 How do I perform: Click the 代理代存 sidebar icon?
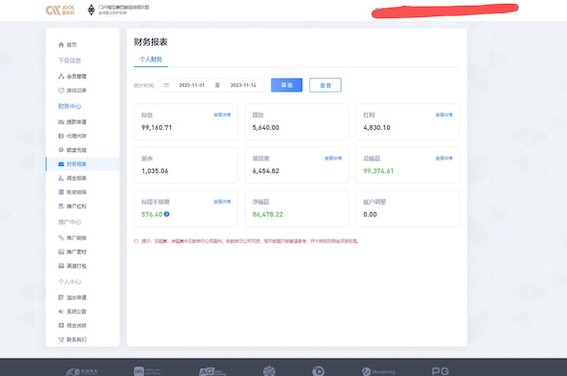[x=61, y=136]
